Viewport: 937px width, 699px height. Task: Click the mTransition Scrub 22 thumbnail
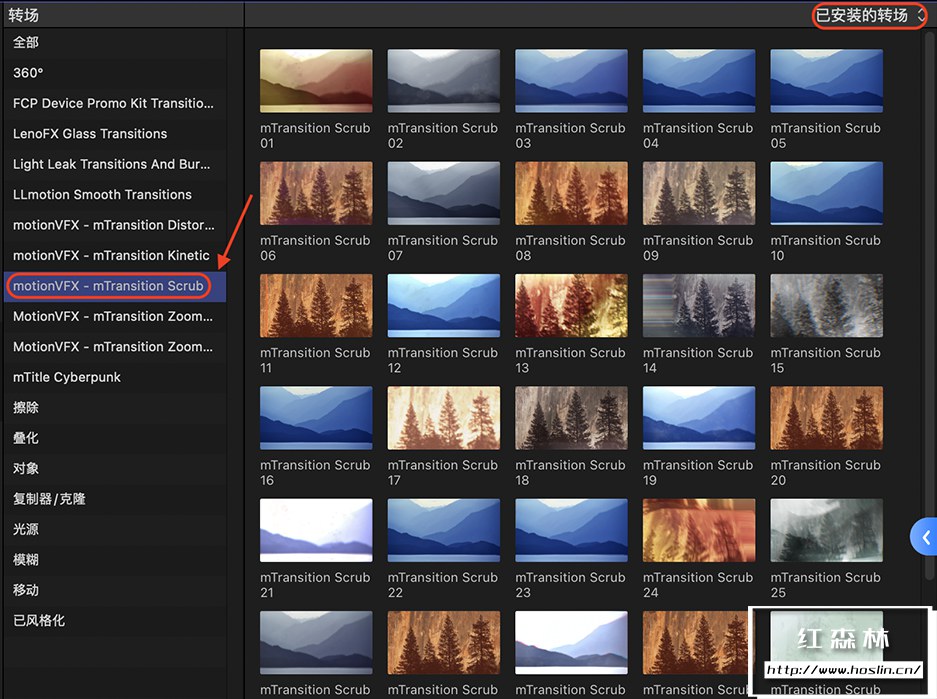pyautogui.click(x=443, y=530)
